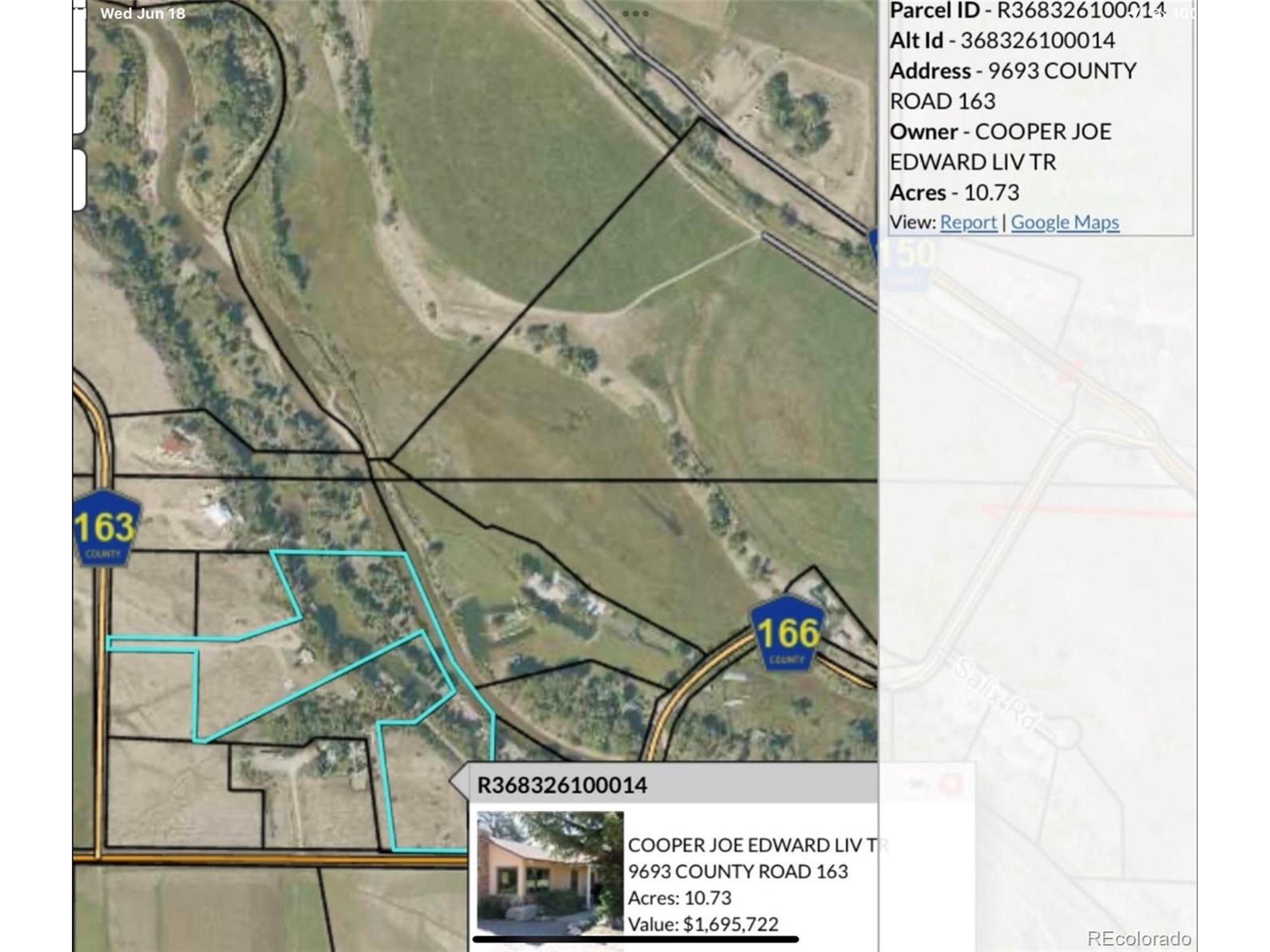Click the REcolorado watermark

coord(1139,938)
